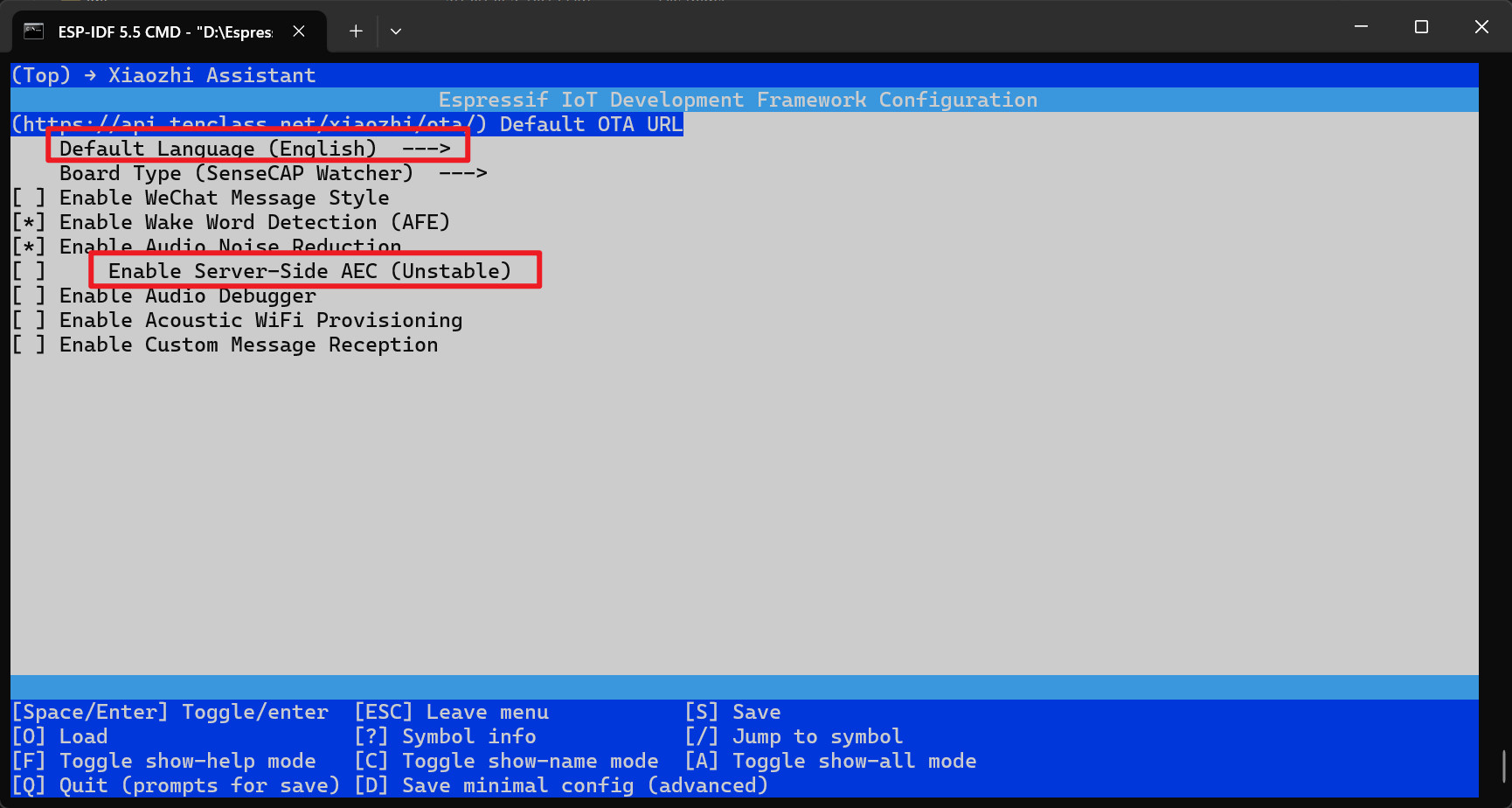Click the (Top) breadcrumb path
1512x808 pixels.
point(40,75)
